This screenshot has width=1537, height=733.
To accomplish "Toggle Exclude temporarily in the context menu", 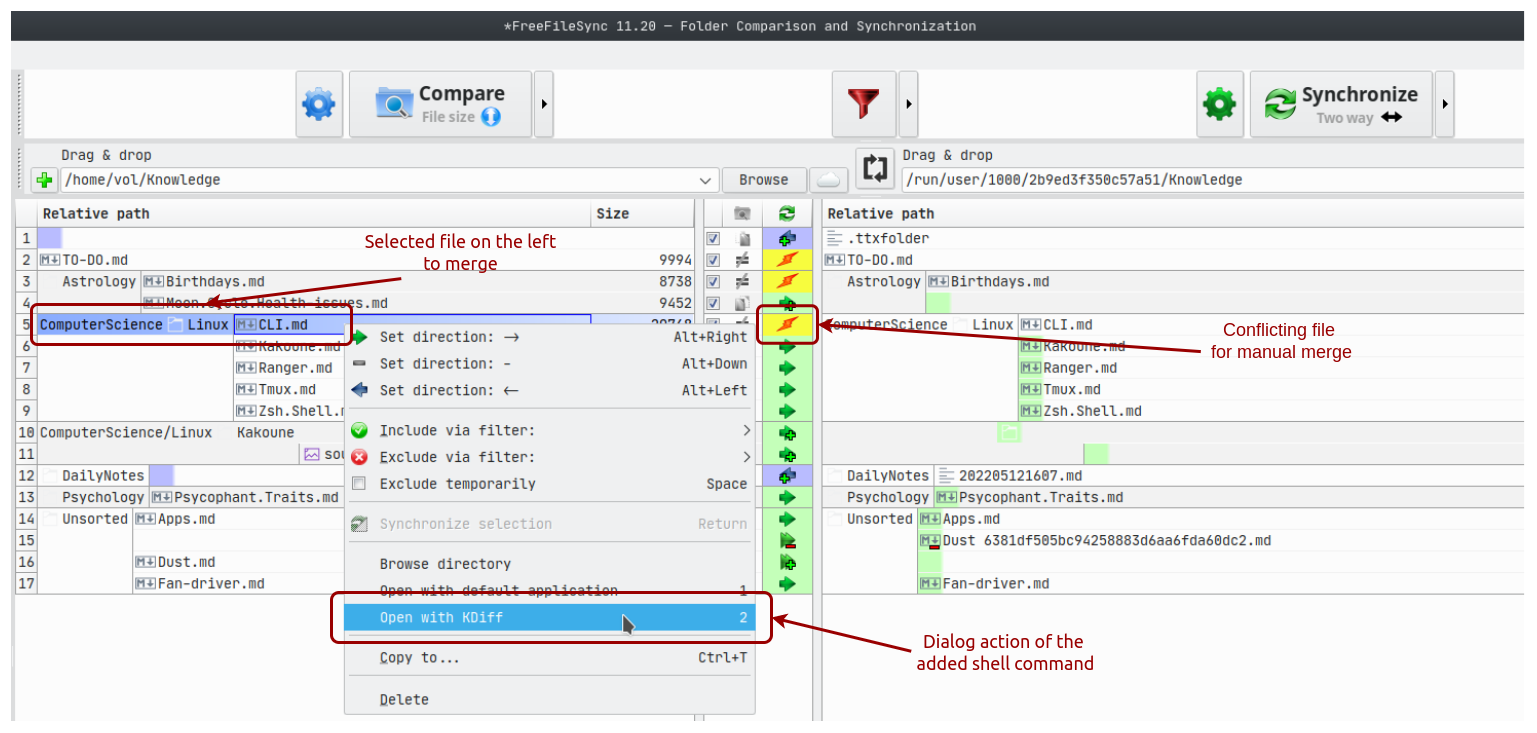I will (550, 484).
